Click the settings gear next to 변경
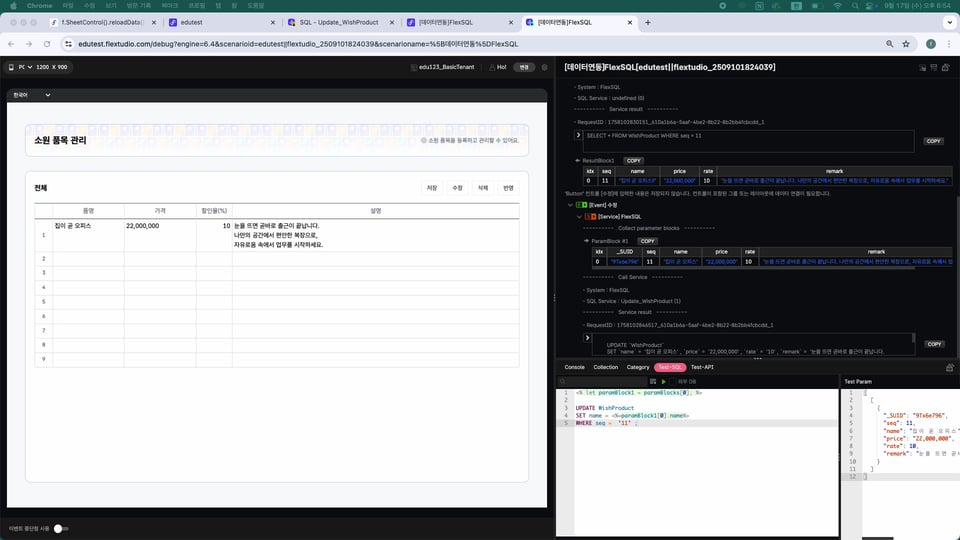 click(544, 67)
